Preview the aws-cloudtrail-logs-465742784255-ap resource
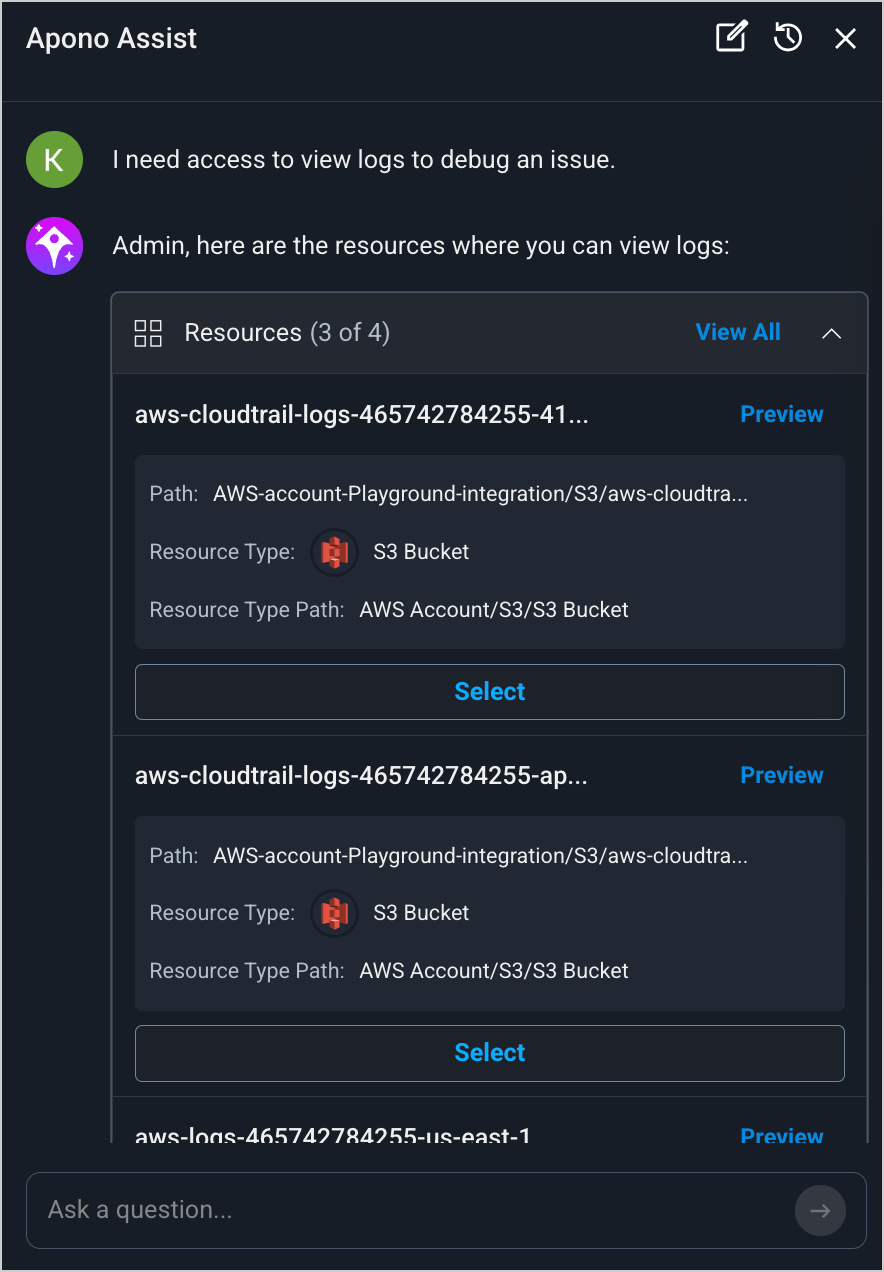Viewport: 884px width, 1272px height. 781,775
